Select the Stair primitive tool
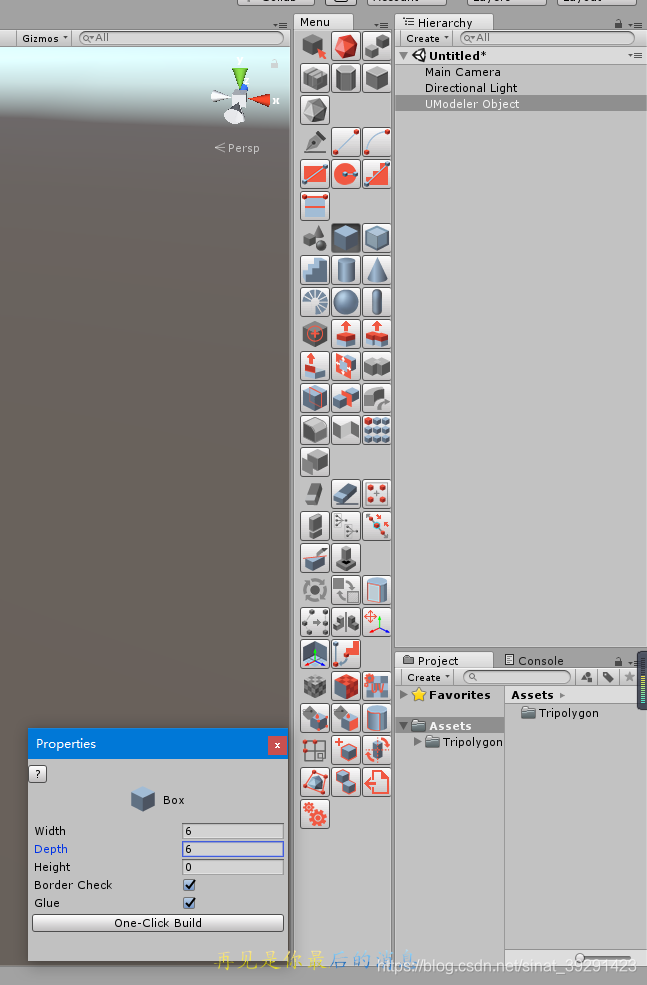The height and width of the screenshot is (985, 647). tap(315, 270)
